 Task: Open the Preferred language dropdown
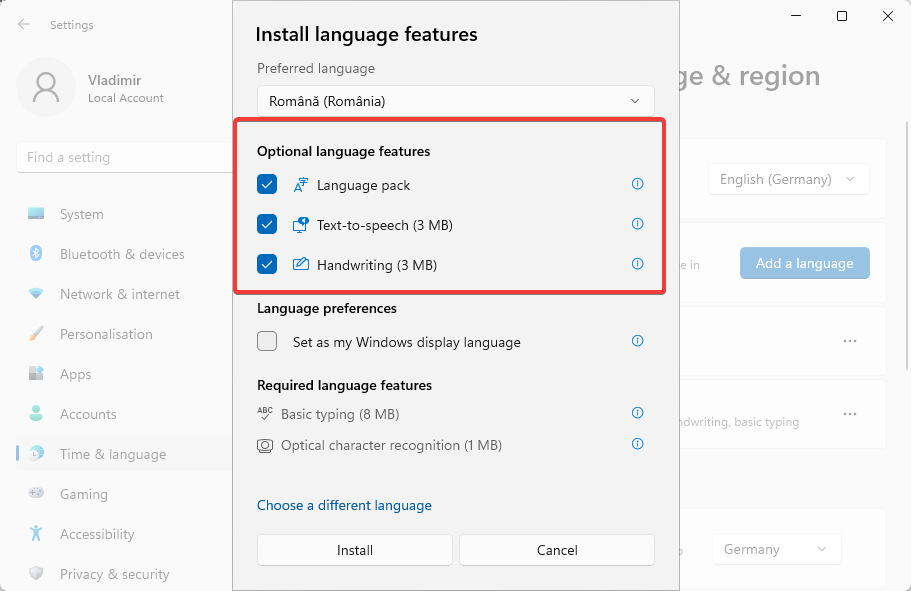[x=455, y=101]
